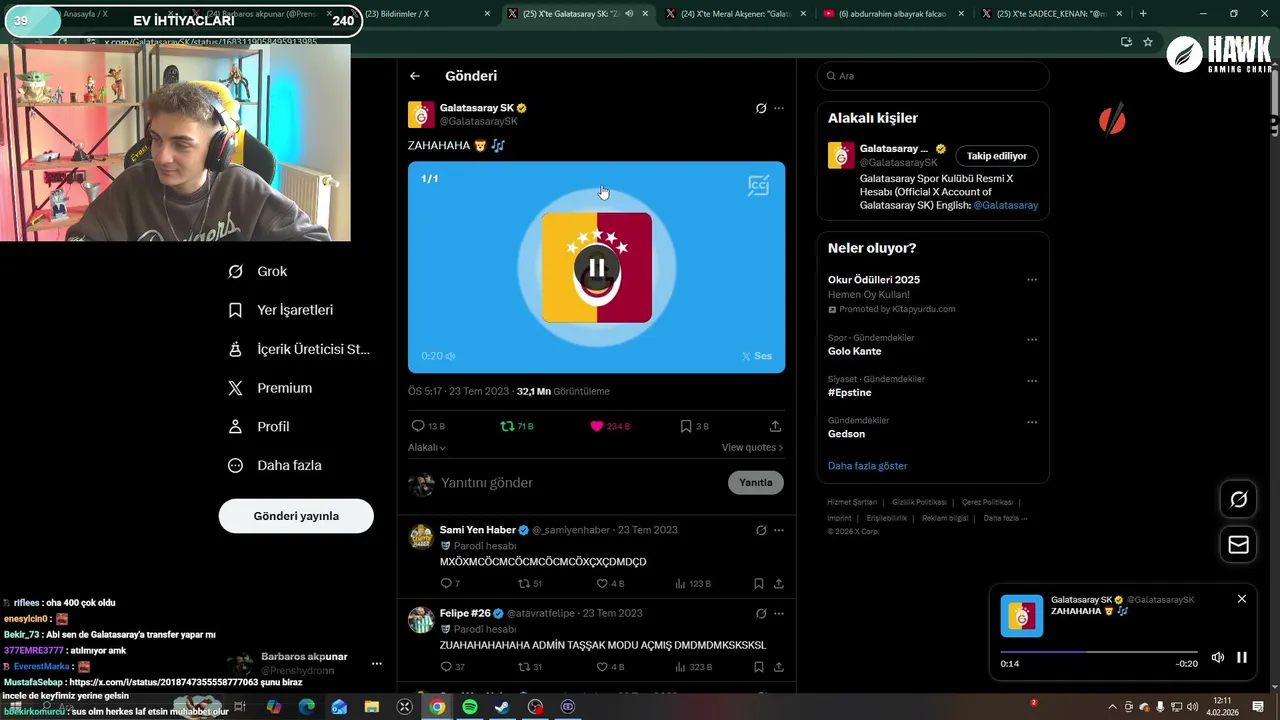1280x720 pixels.
Task: Open options for Okur Ödülleri 2025 trend
Action: [1032, 280]
